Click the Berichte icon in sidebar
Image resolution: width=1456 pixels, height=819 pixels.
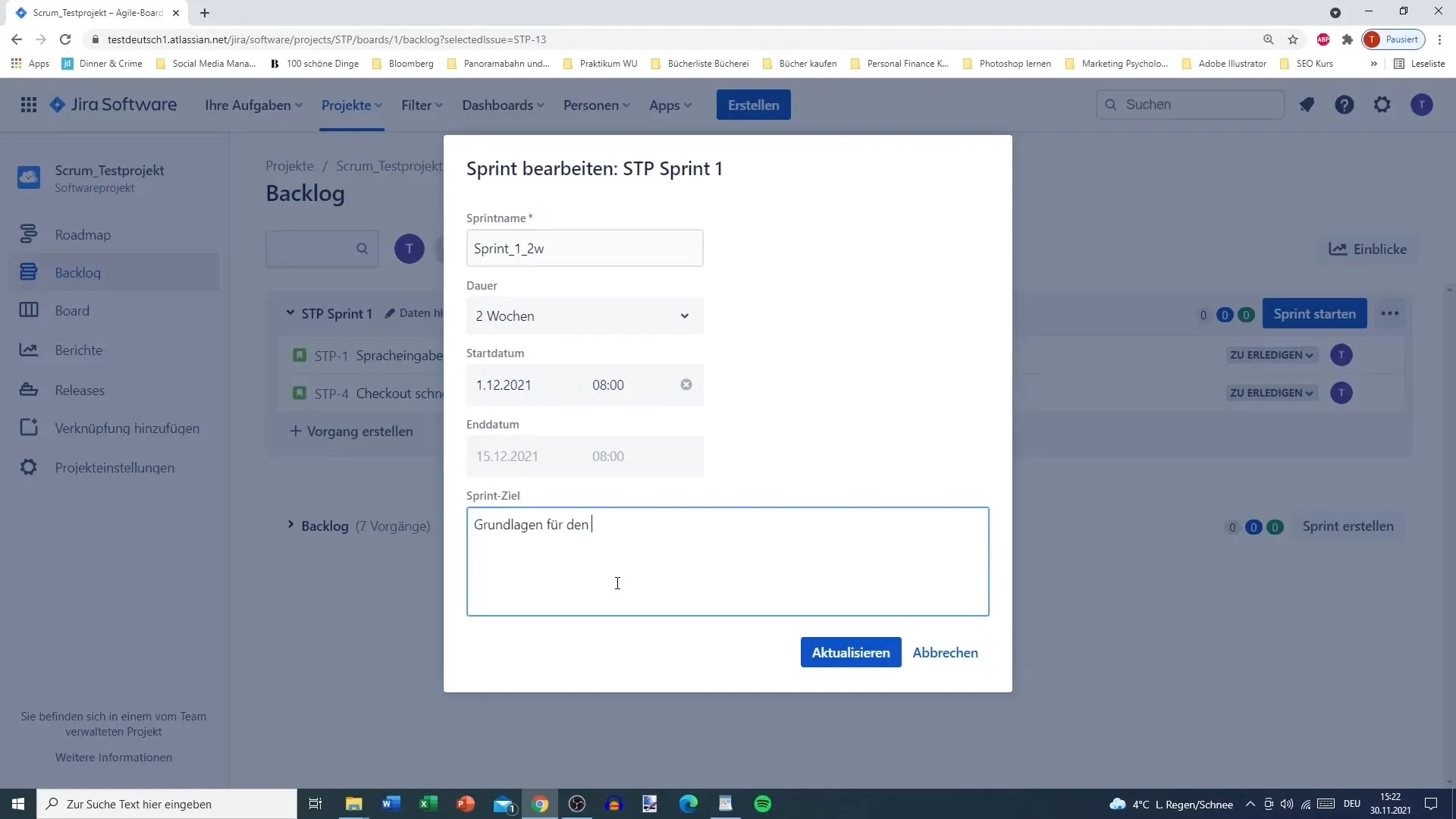[27, 349]
